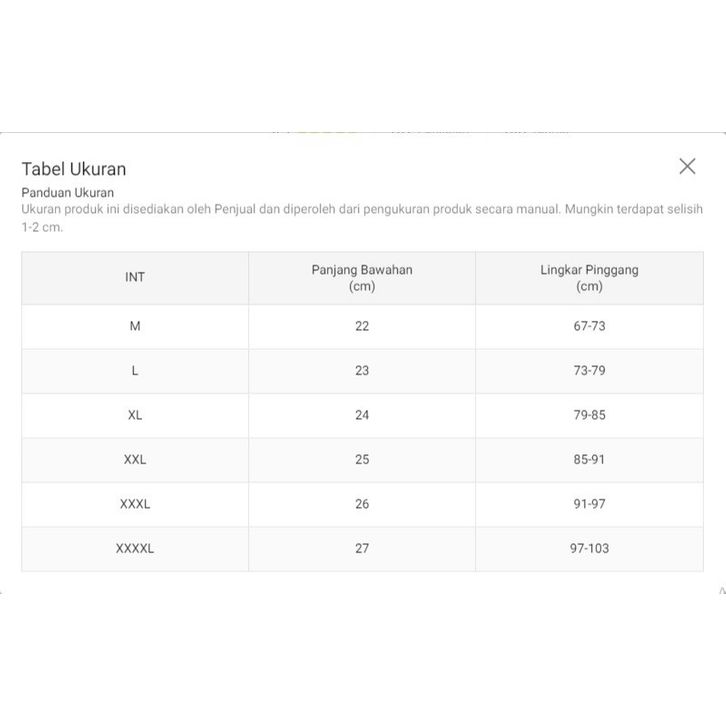This screenshot has width=726, height=726.
Task: Click the 22 cm length value
Action: coord(362,326)
